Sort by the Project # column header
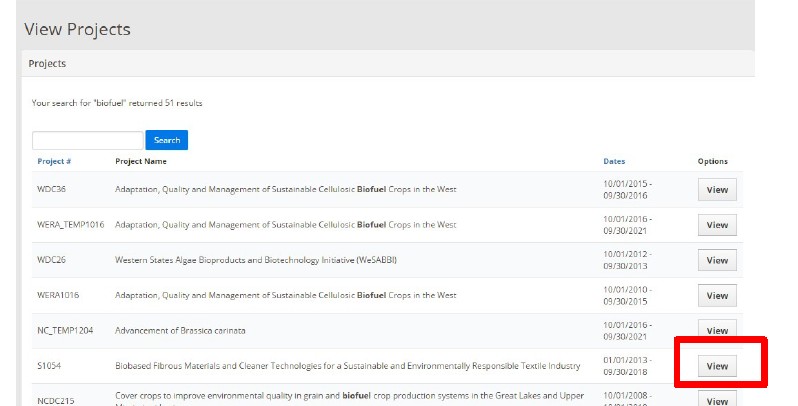The image size is (798, 406). pos(54,161)
